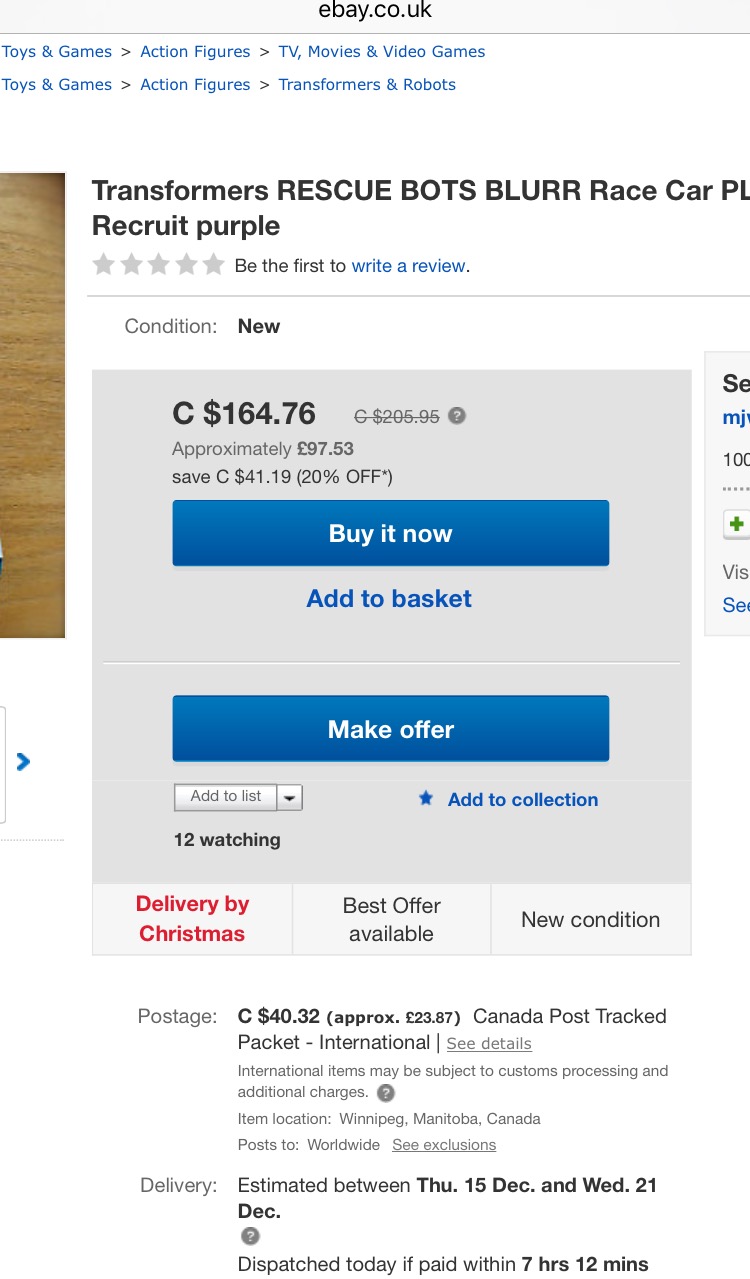Screen dimensions: 750x1279
Task: Click the help icon under delivery estimate
Action: [251, 1237]
